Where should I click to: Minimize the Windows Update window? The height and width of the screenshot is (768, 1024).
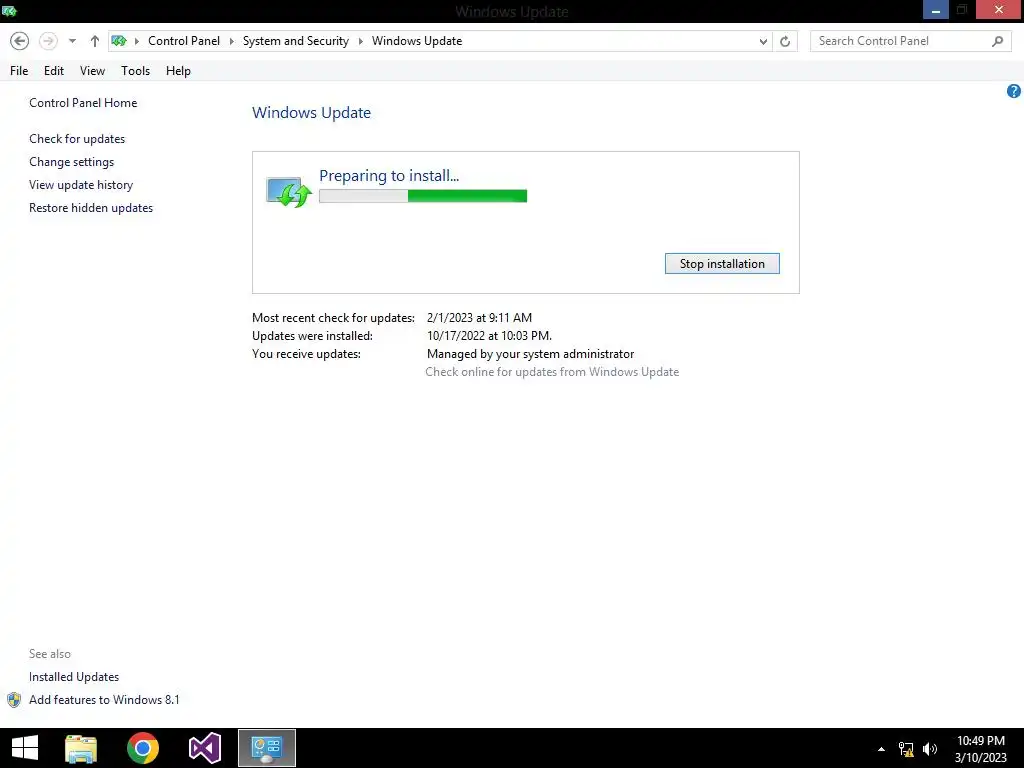(x=935, y=10)
